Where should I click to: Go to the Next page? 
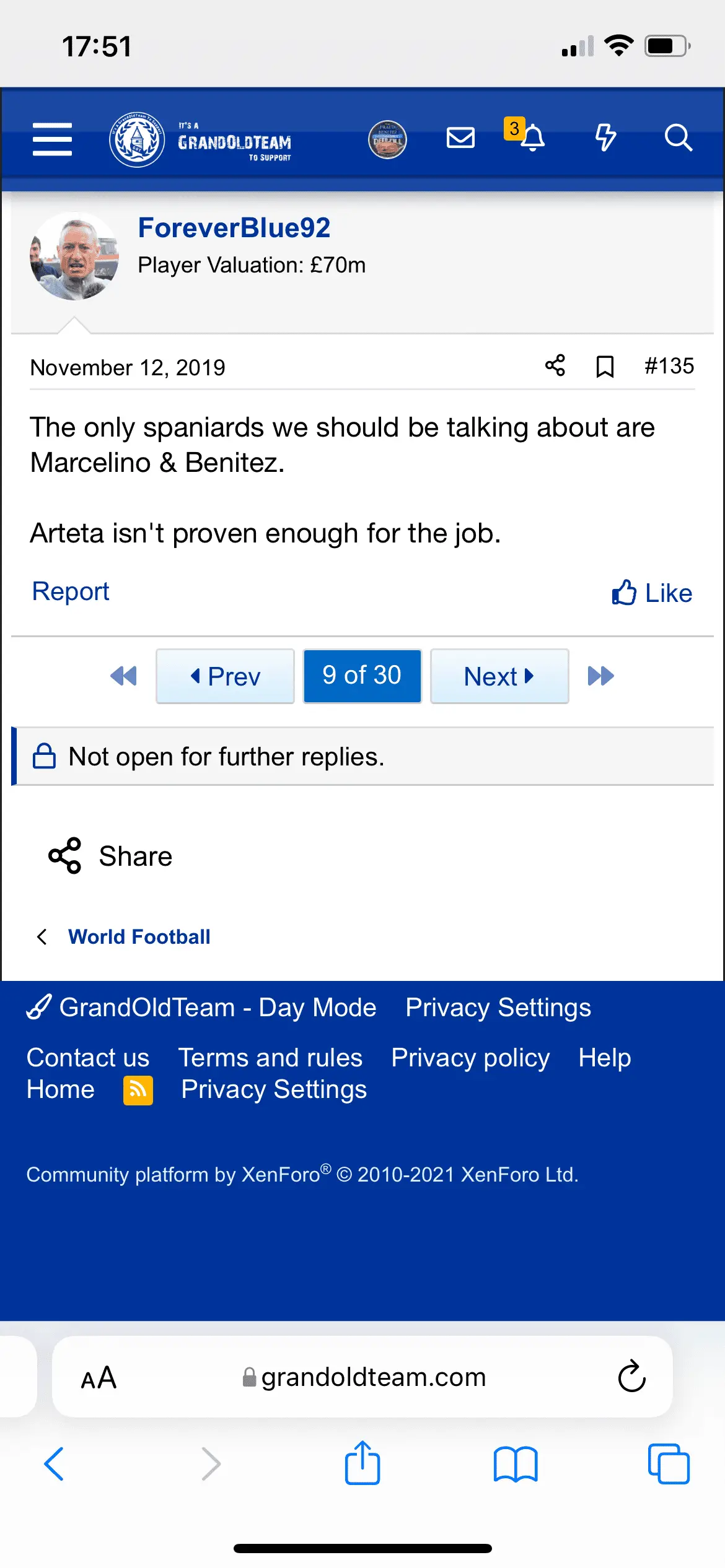point(499,676)
